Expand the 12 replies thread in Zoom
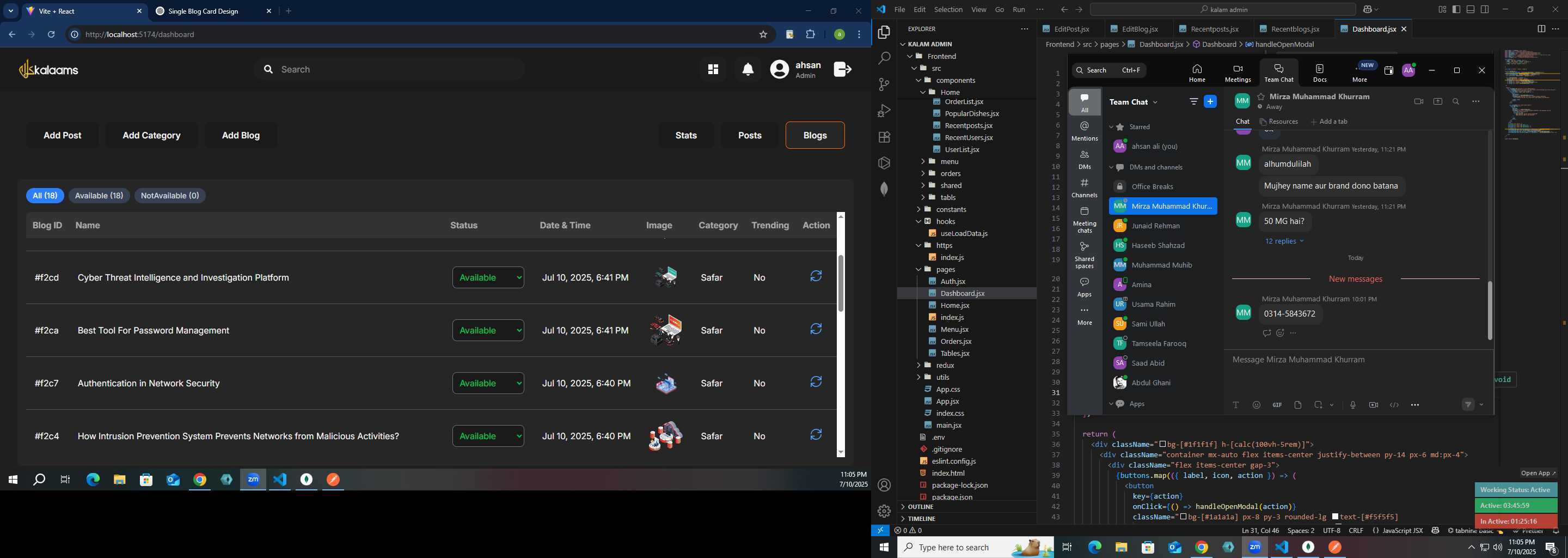Image resolution: width=1568 pixels, height=558 pixels. pyautogui.click(x=1284, y=241)
